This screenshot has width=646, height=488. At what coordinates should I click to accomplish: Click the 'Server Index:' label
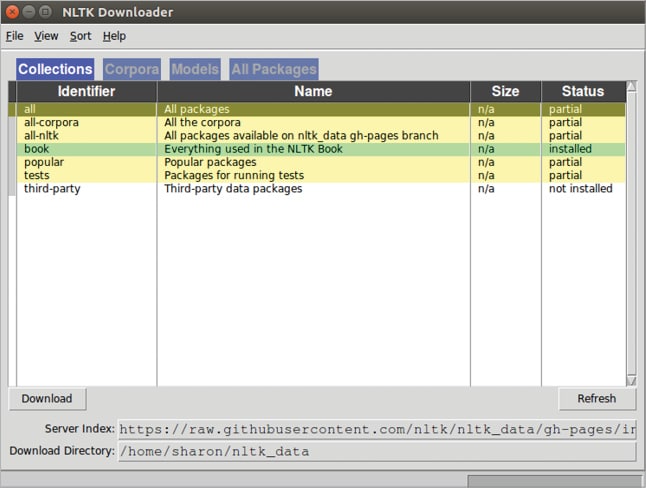click(x=80, y=429)
